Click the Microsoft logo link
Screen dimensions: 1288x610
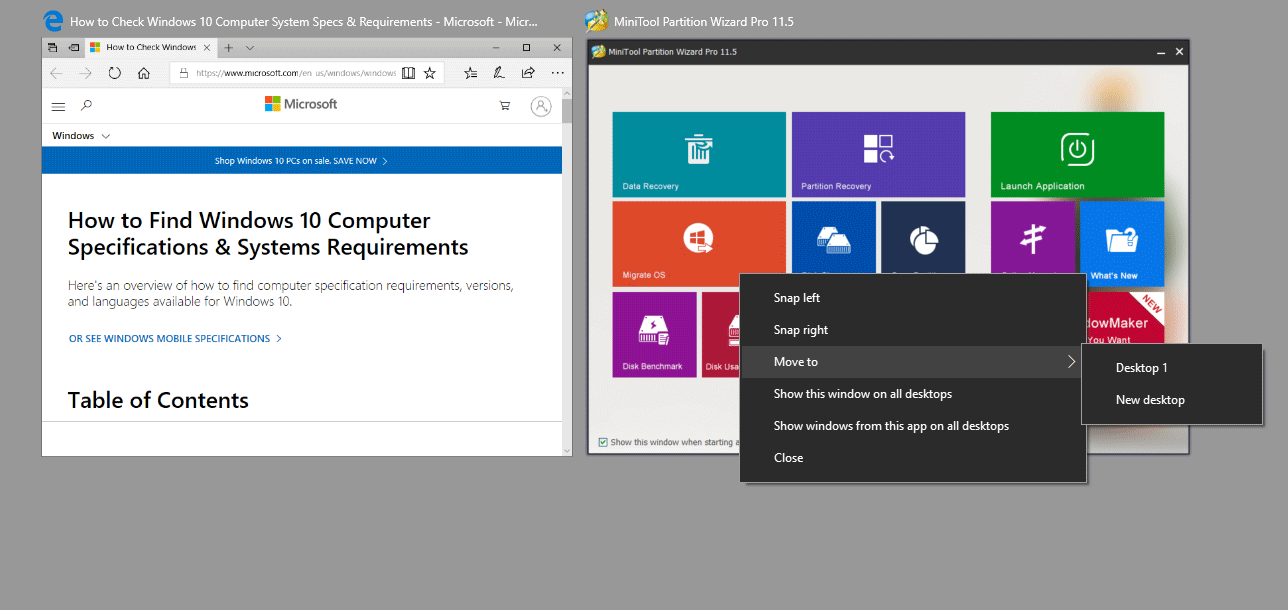(301, 104)
